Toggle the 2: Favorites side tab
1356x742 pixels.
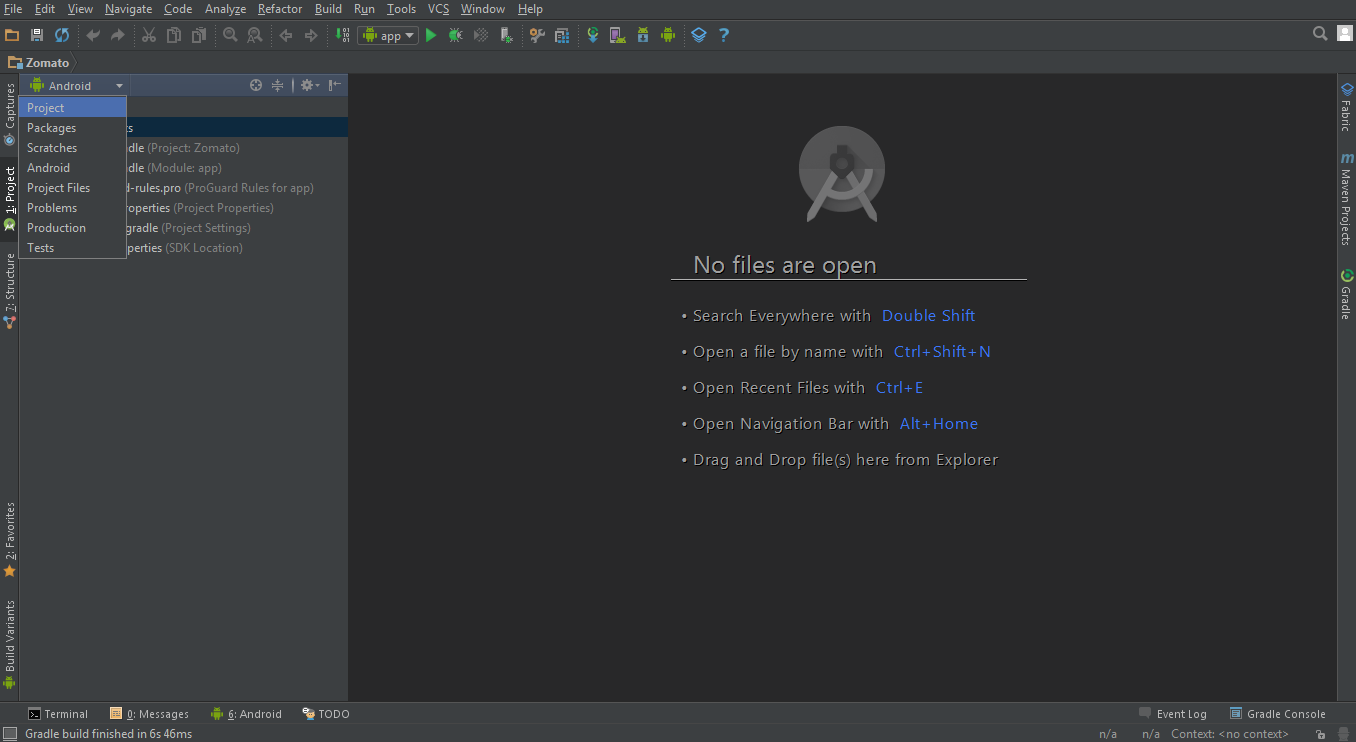[10, 540]
